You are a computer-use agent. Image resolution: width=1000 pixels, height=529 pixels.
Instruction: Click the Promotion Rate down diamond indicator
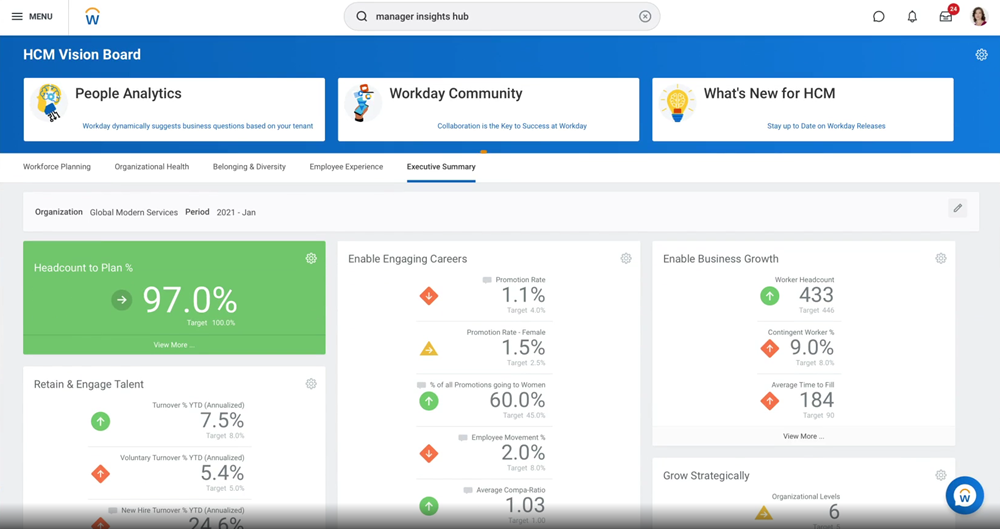pos(429,296)
